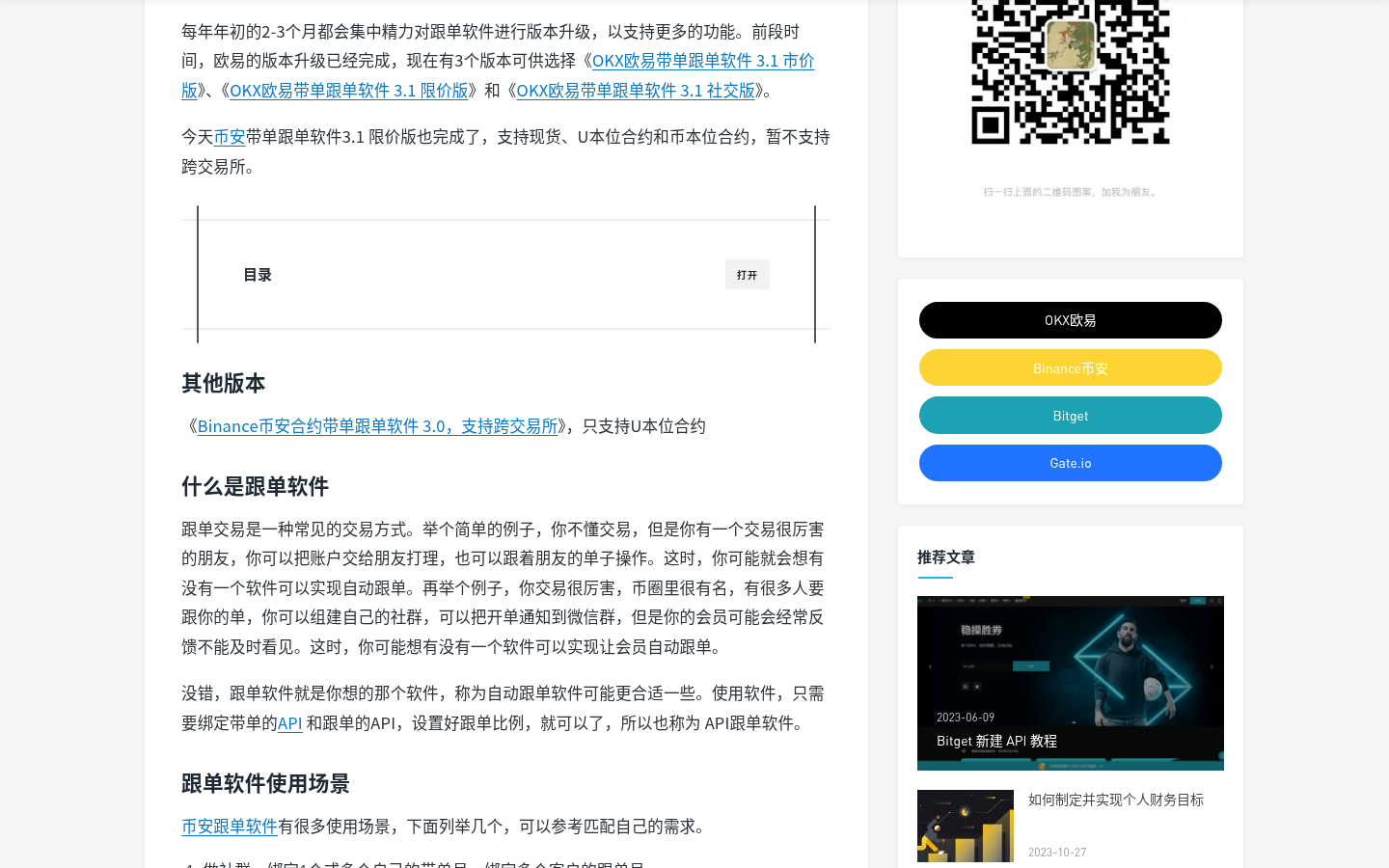Click the black OKX欧易 button
The height and width of the screenshot is (868, 1389).
[1071, 320]
